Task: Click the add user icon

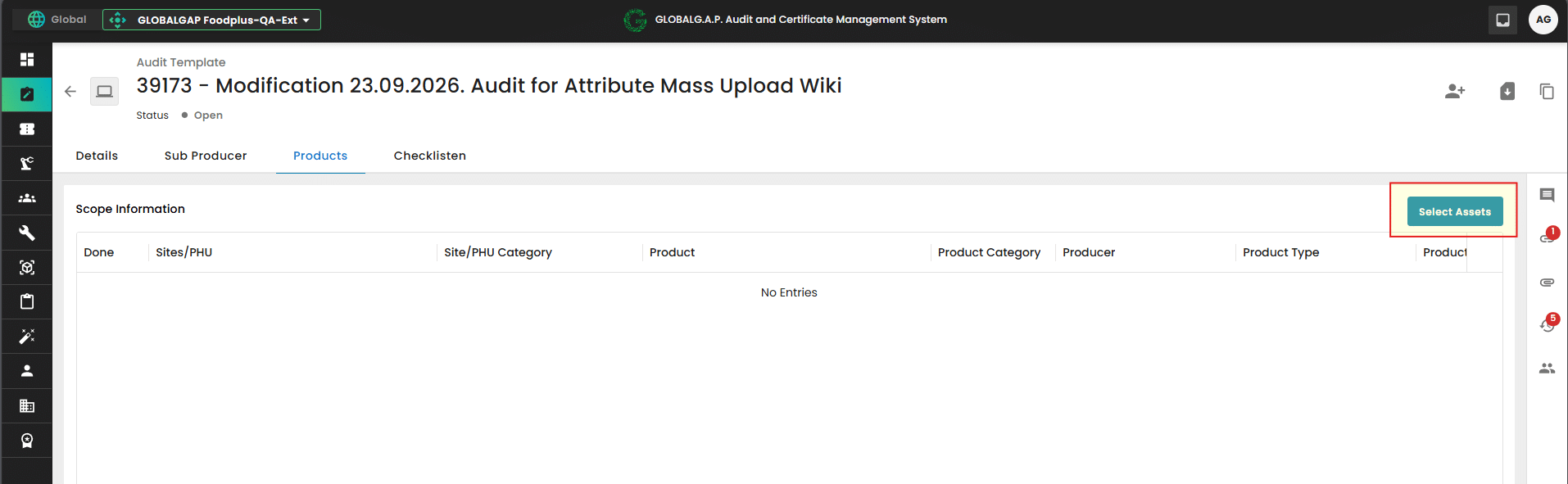Action: [1455, 91]
